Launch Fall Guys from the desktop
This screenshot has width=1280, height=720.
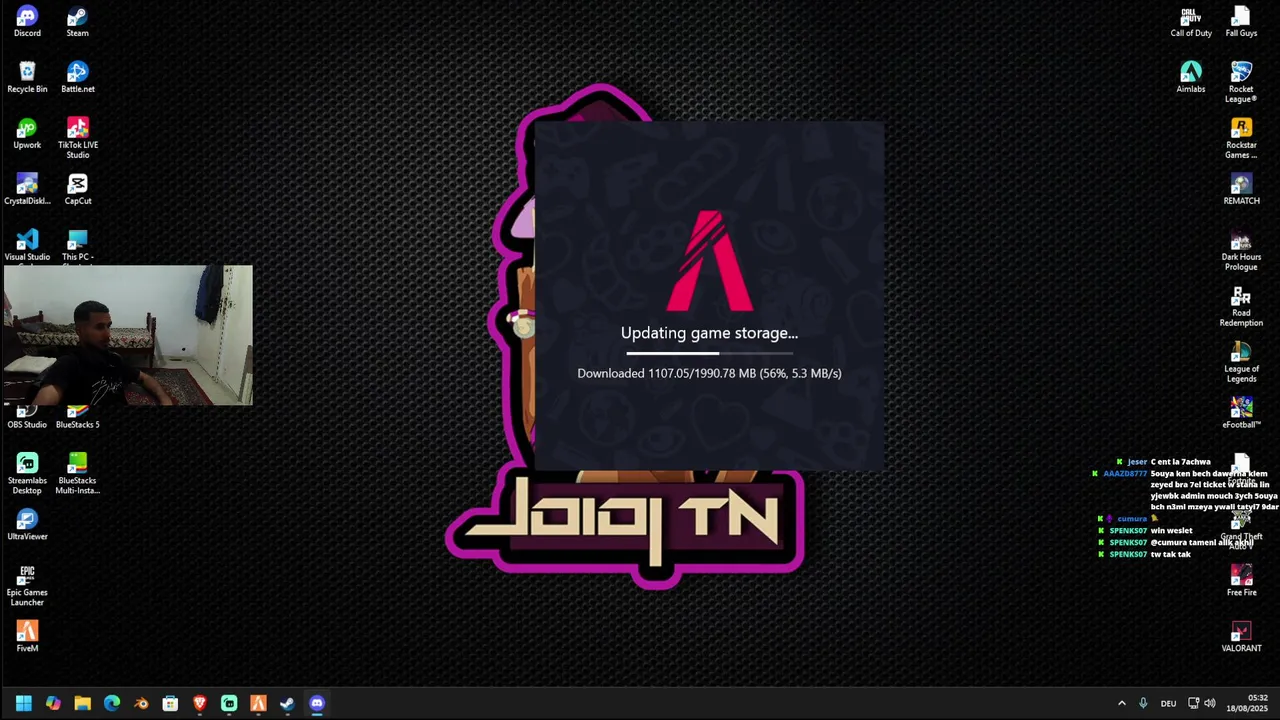point(1241,22)
